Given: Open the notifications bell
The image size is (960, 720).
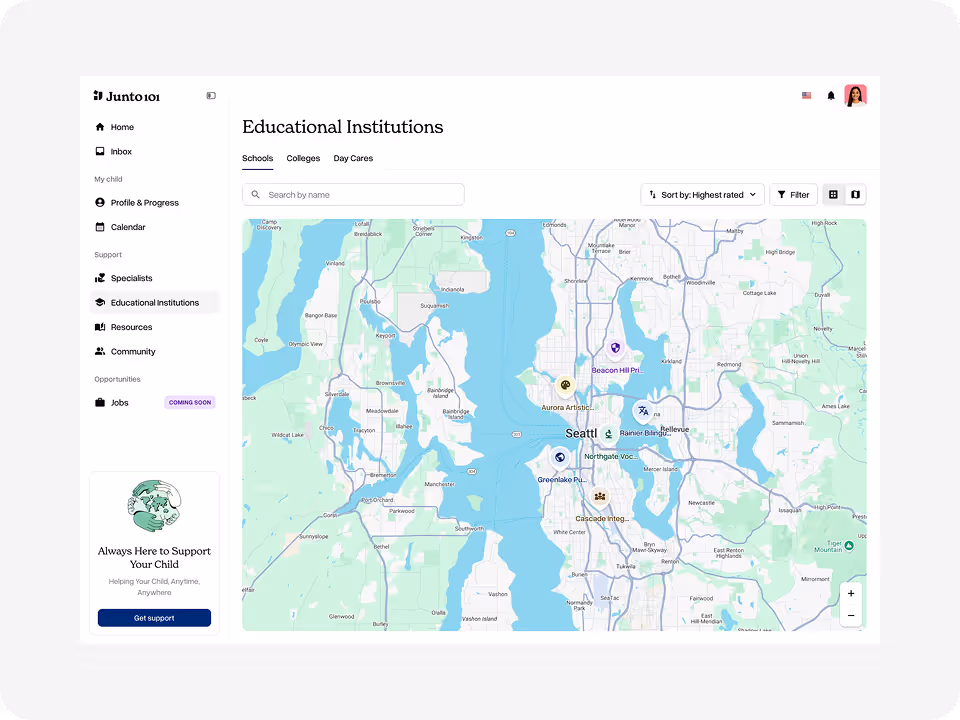Looking at the screenshot, I should 831,95.
